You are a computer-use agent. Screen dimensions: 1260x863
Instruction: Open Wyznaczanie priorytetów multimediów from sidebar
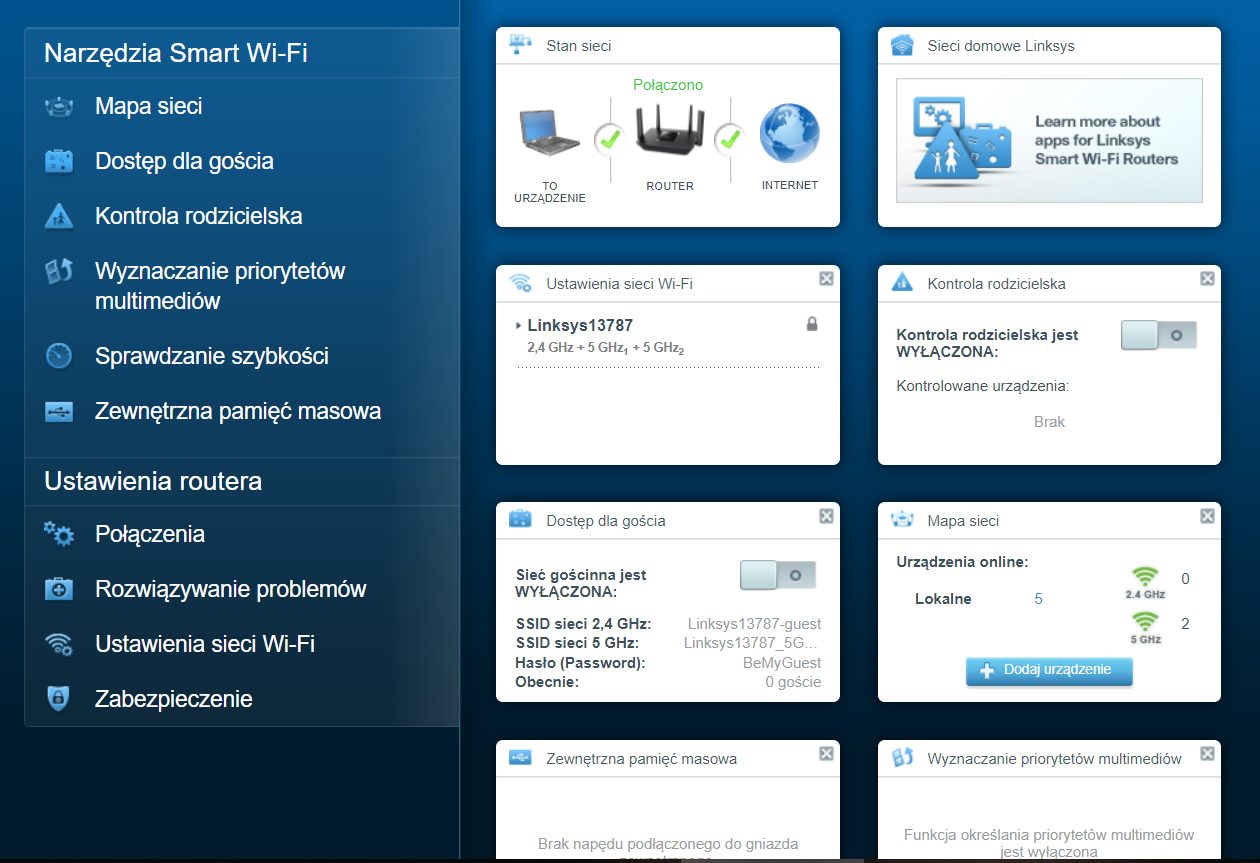click(x=220, y=286)
